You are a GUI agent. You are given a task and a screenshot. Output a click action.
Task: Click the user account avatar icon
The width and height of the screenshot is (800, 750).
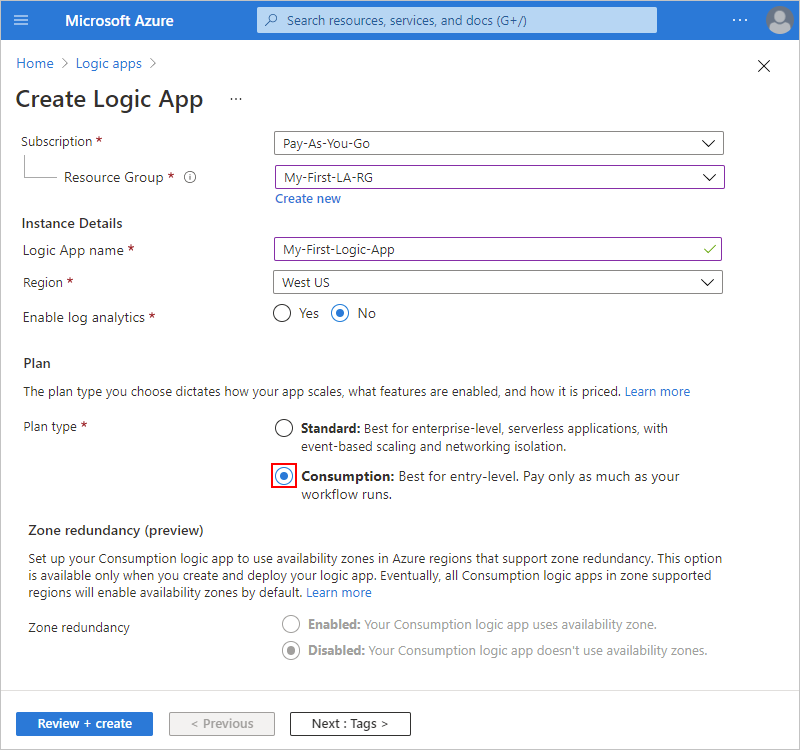(778, 20)
